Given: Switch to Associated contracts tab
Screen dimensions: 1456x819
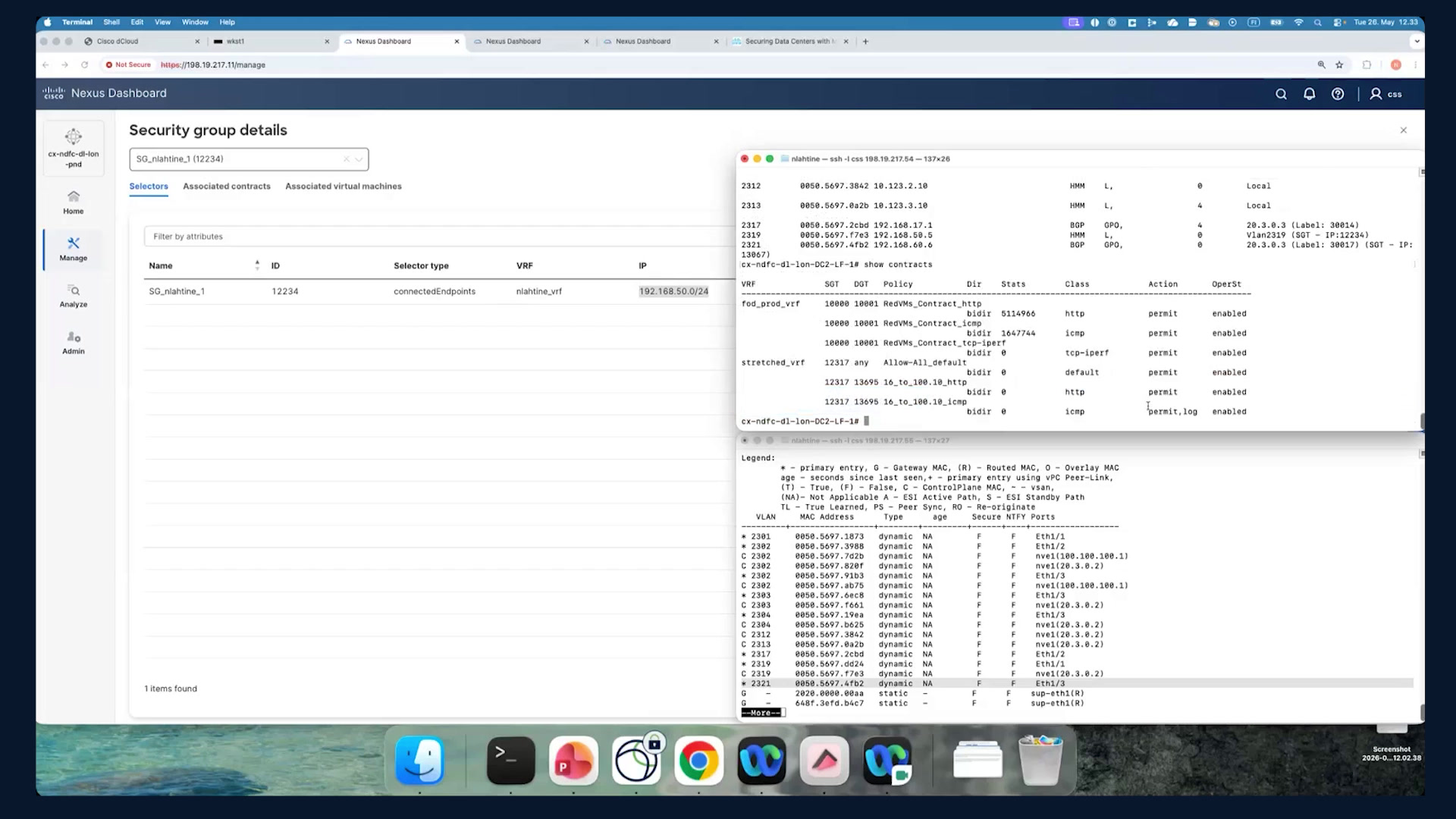Looking at the screenshot, I should tap(227, 187).
